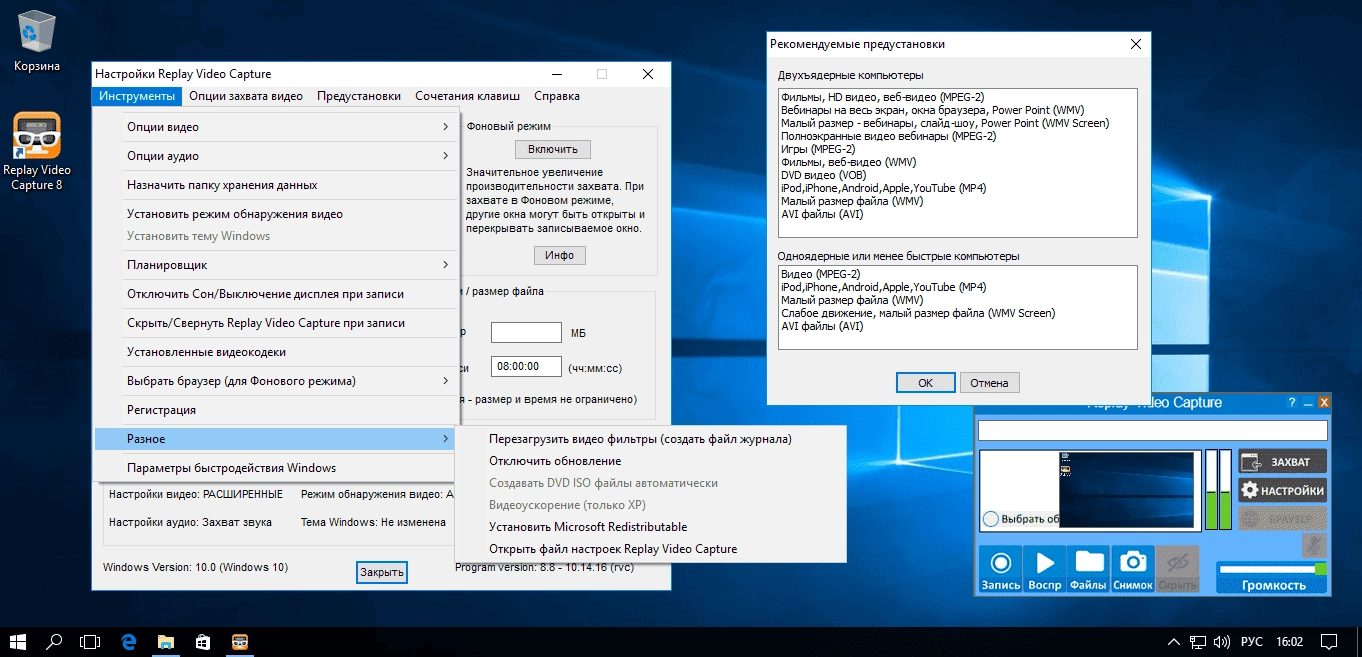Show hidden system tray icons
1362x657 pixels.
pos(1174,641)
